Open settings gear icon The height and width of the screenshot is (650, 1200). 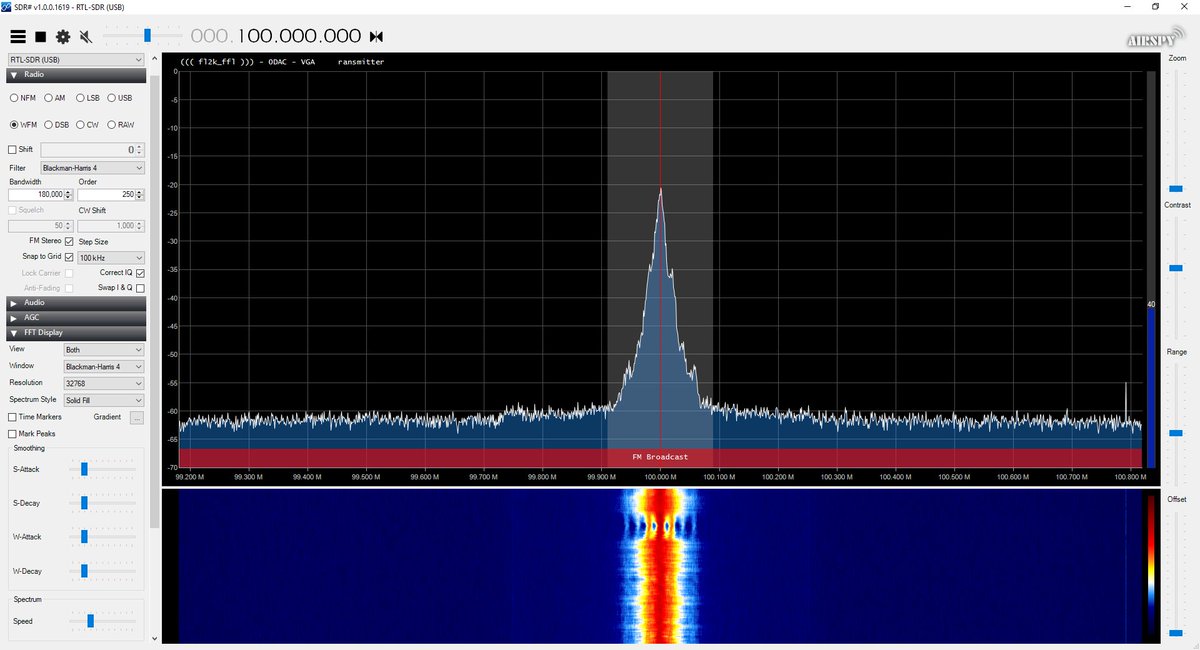pos(63,37)
